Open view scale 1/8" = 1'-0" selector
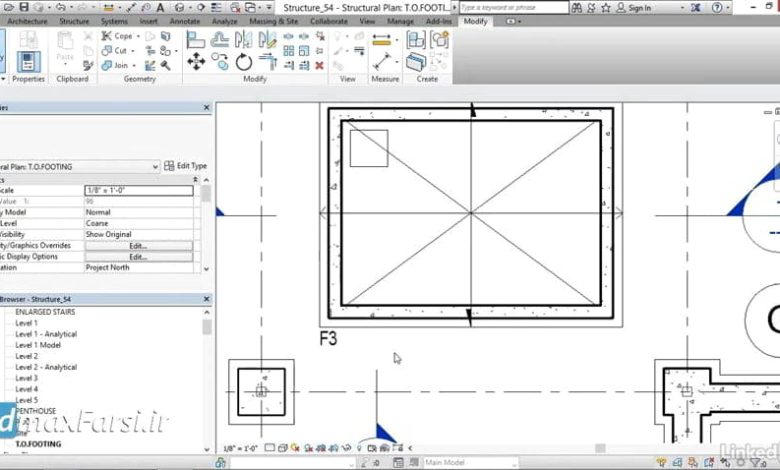780x470 pixels. 240,448
